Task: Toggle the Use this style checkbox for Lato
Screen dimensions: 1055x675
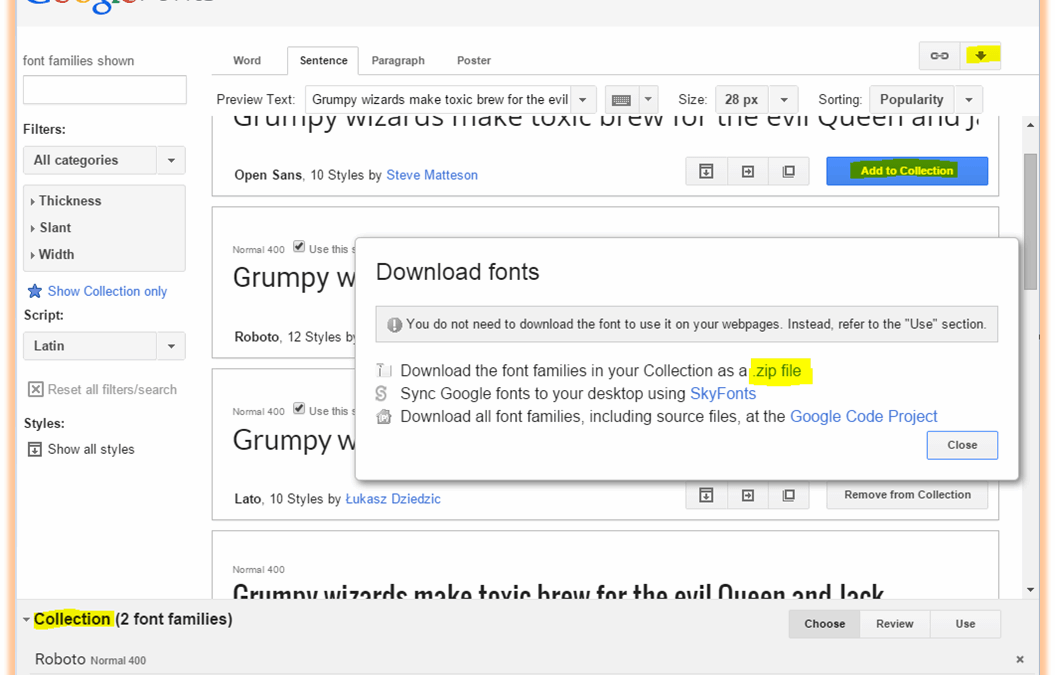Action: [299, 408]
